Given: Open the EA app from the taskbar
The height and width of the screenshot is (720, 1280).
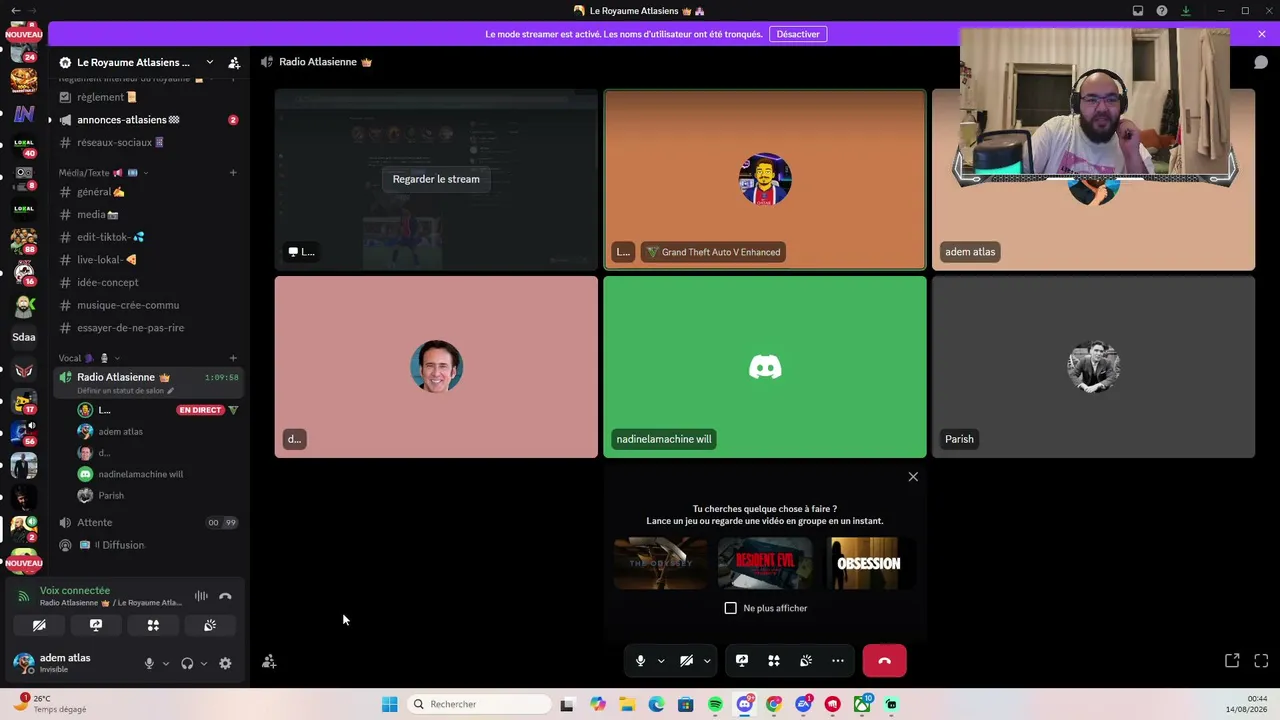Looking at the screenshot, I should [803, 704].
